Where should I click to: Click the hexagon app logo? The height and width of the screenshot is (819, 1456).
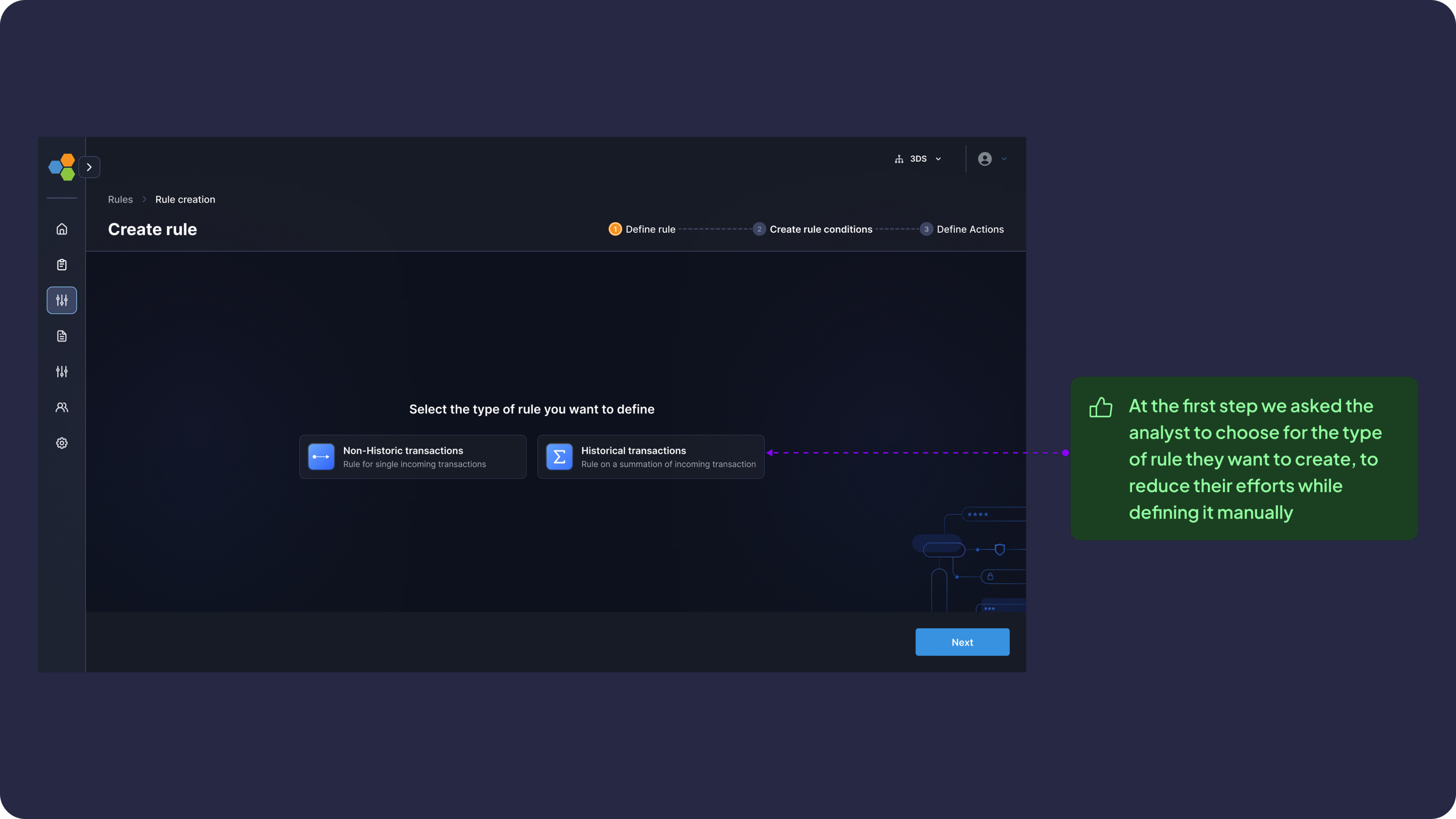tap(61, 167)
